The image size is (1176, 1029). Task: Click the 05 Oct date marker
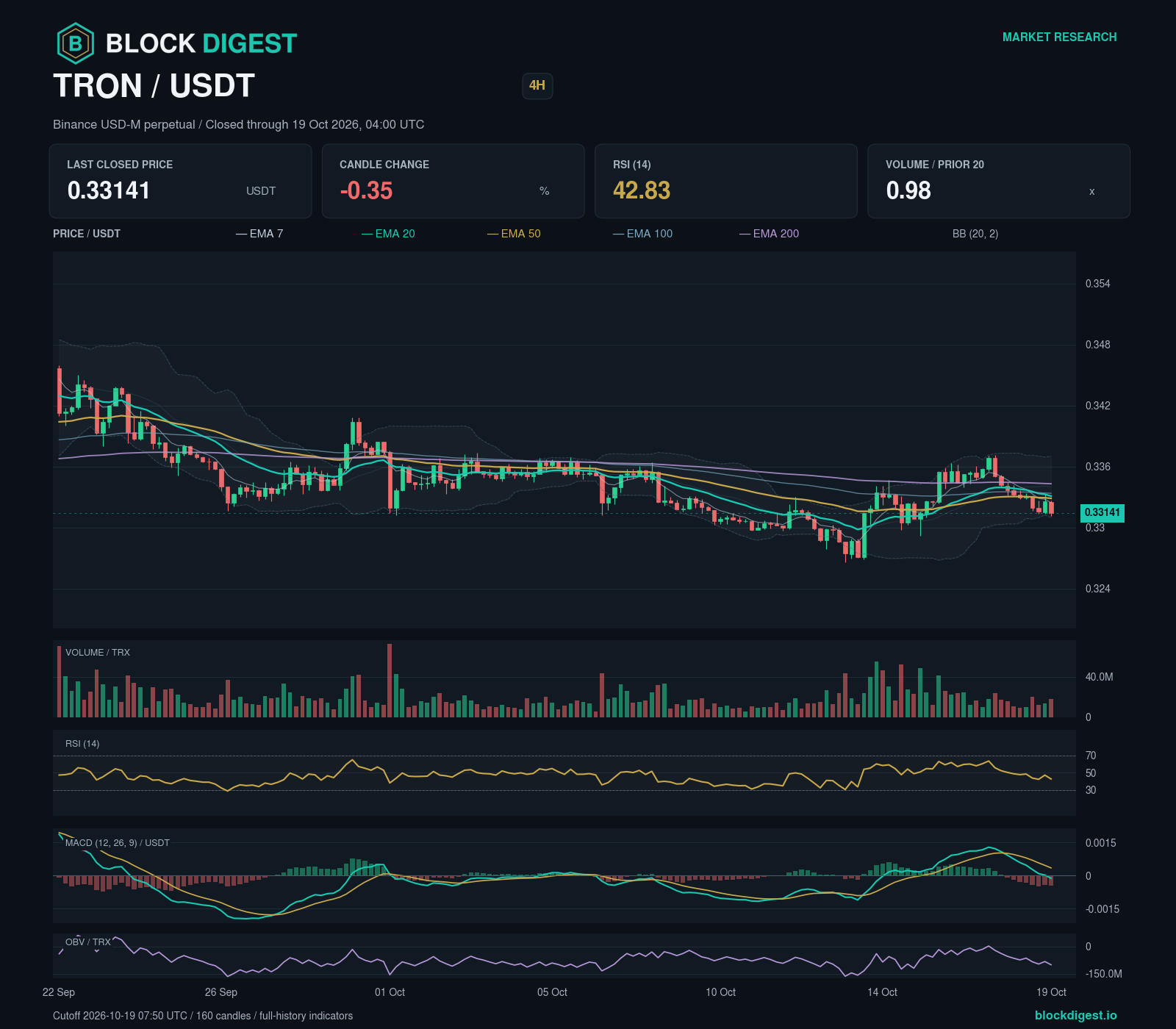pos(552,992)
